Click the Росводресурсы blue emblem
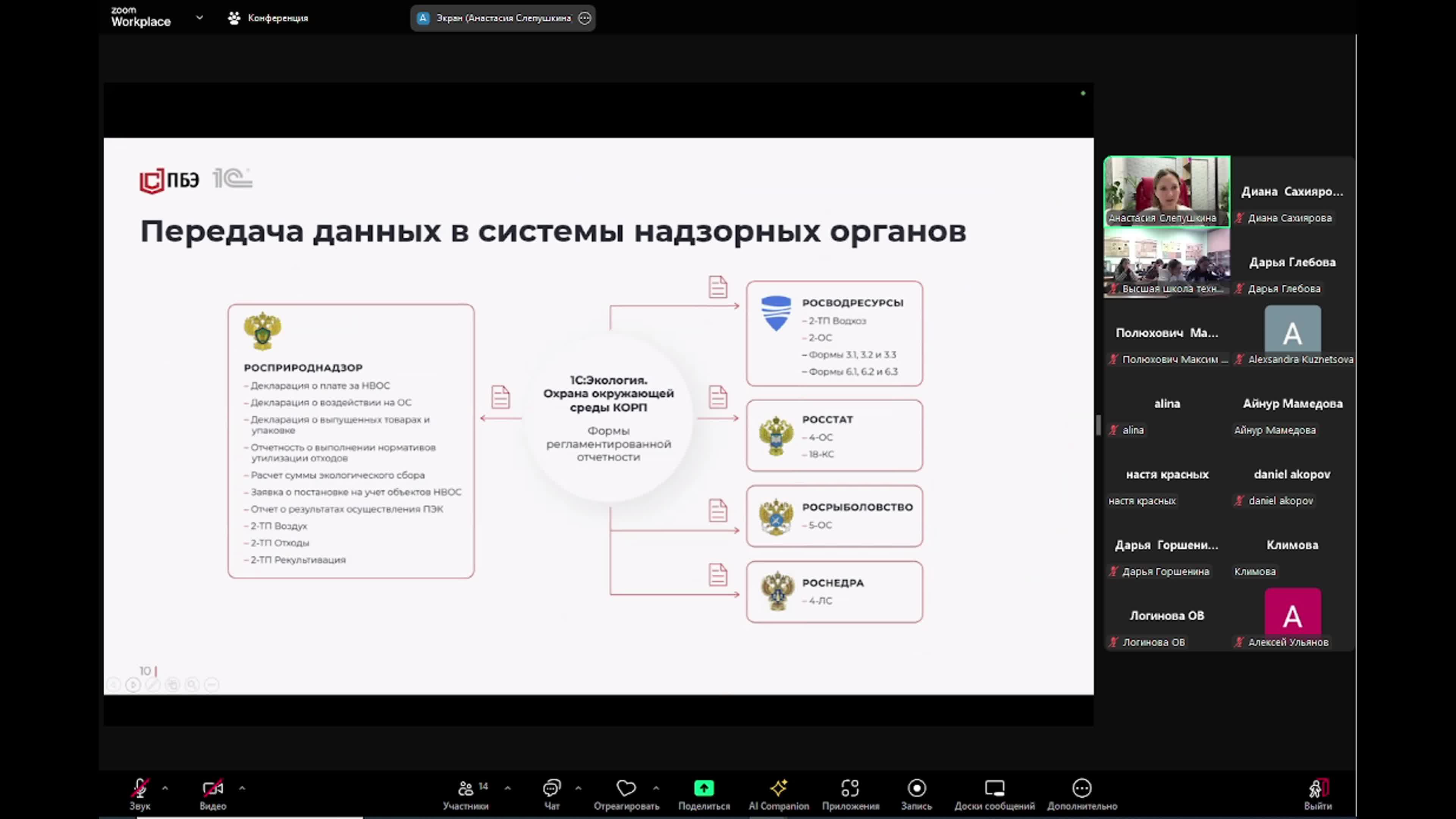Screen dimensions: 1456x819 point(776,313)
